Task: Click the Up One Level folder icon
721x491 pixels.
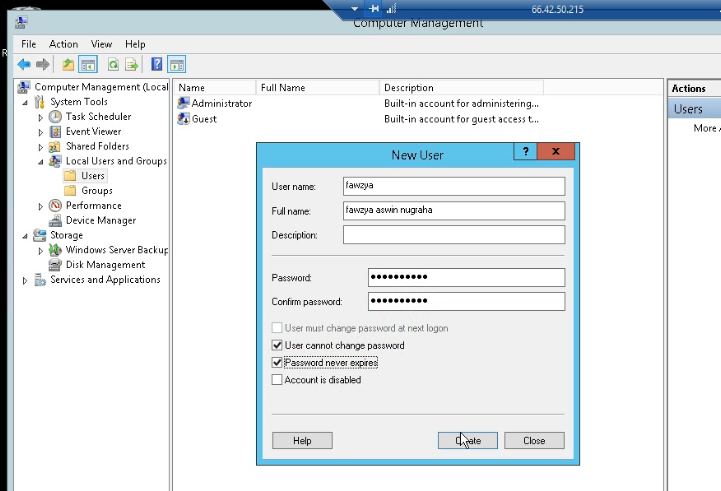Action: (x=68, y=65)
